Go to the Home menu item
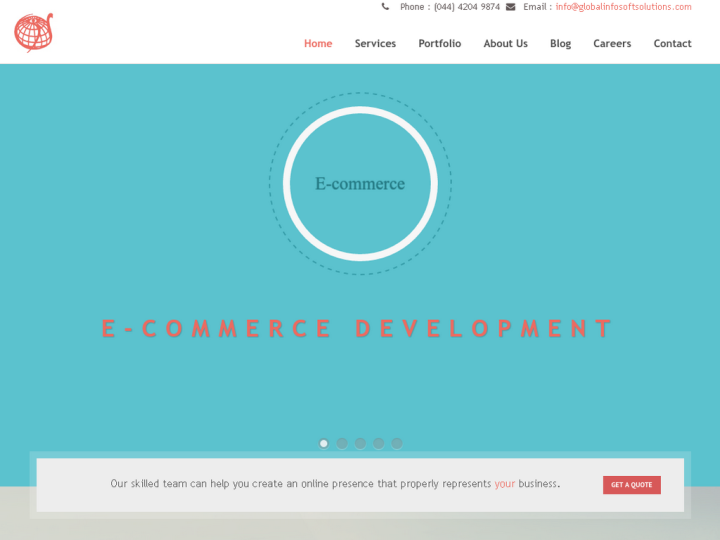The height and width of the screenshot is (540, 720). pos(318,44)
